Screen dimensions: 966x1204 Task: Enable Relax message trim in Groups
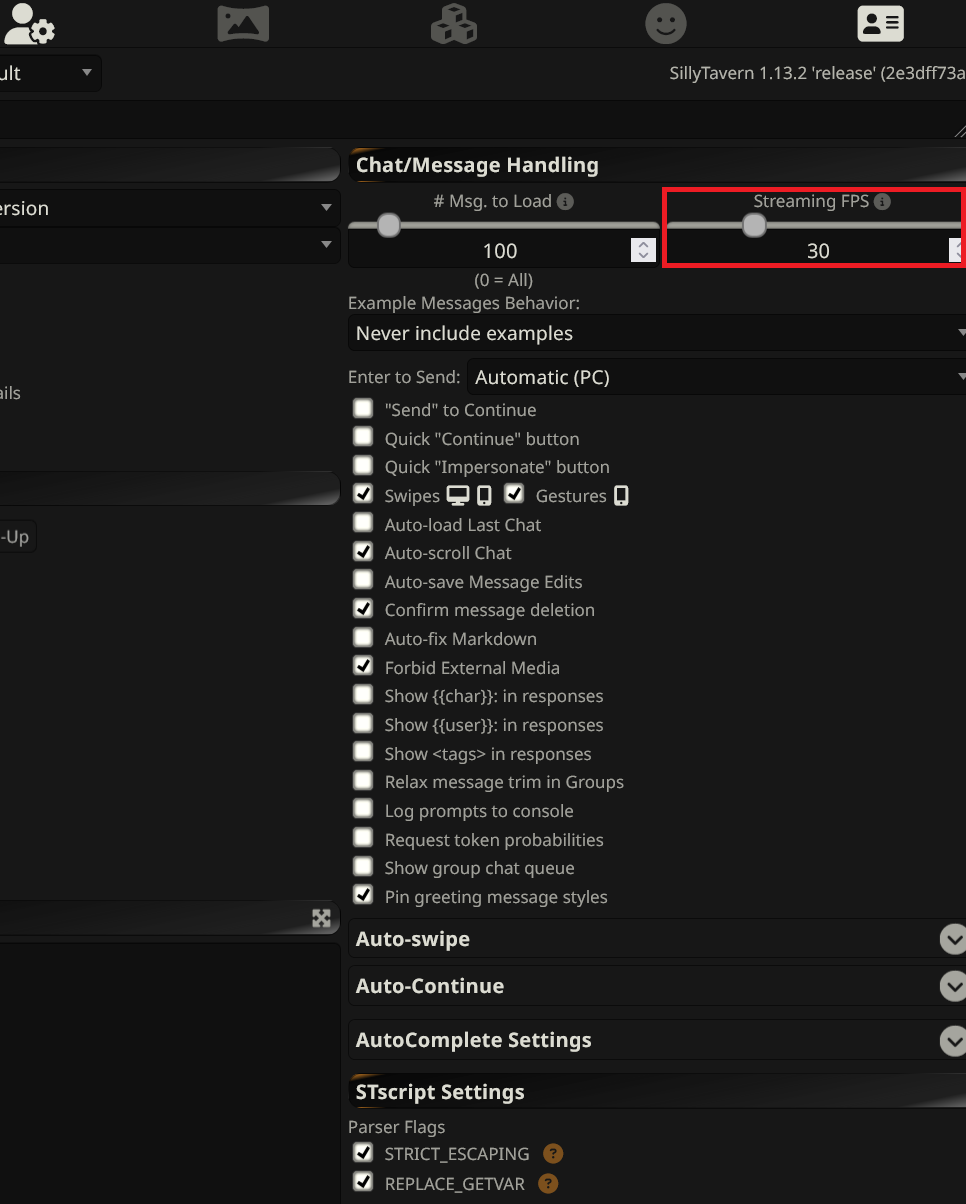pyautogui.click(x=363, y=781)
